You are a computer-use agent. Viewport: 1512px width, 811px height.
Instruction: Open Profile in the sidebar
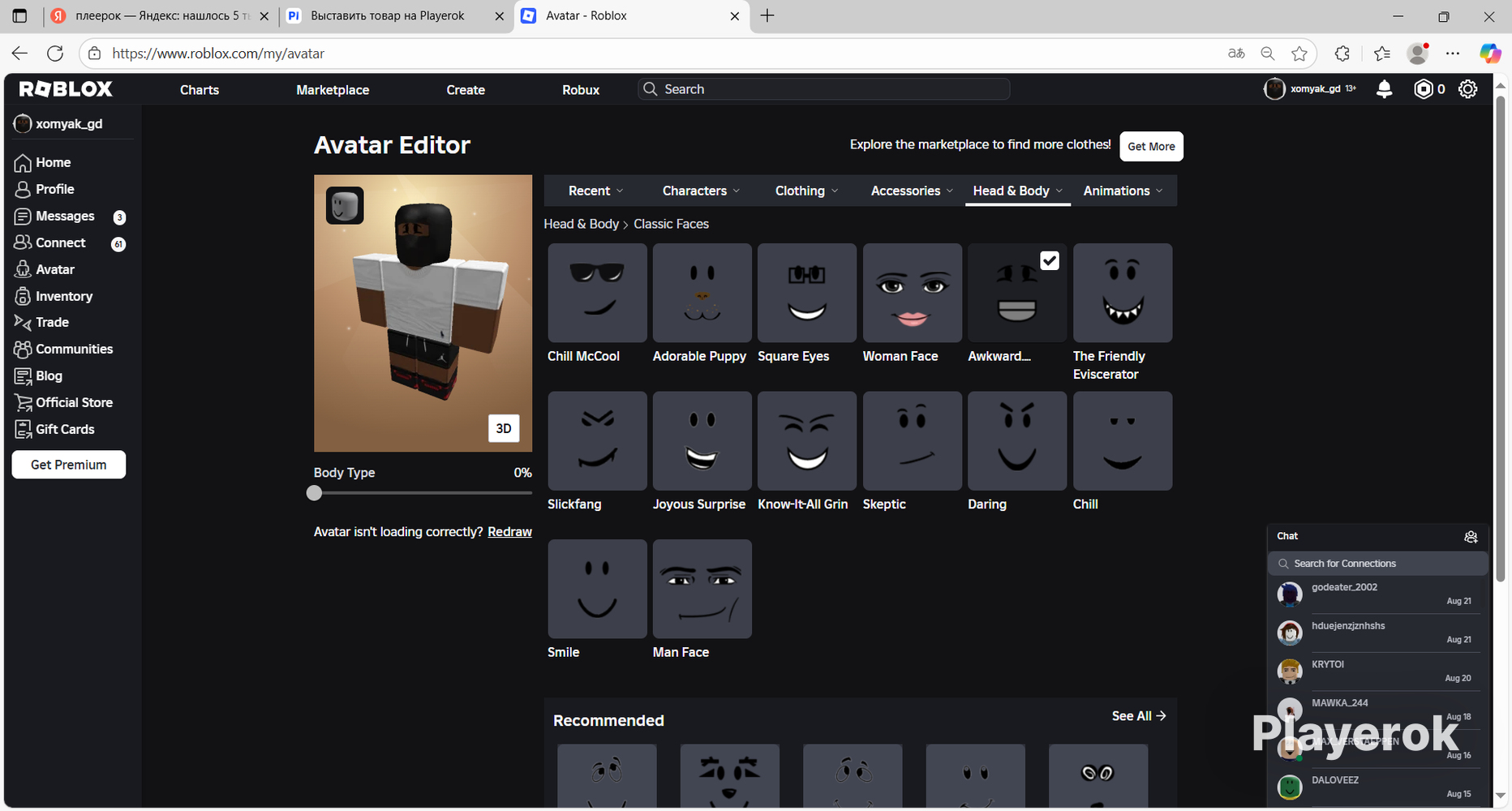click(44, 189)
